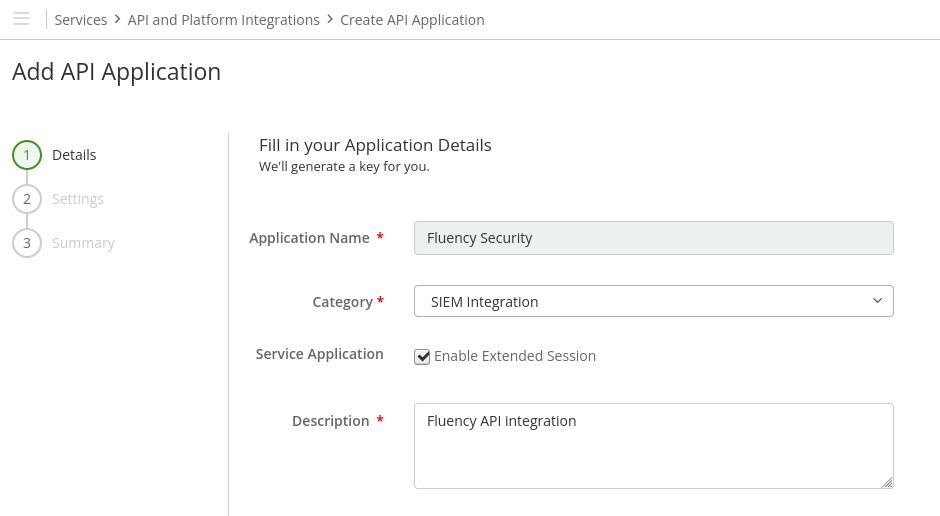Select the 'Service Application' label
This screenshot has height=516, width=940.
pyautogui.click(x=320, y=354)
